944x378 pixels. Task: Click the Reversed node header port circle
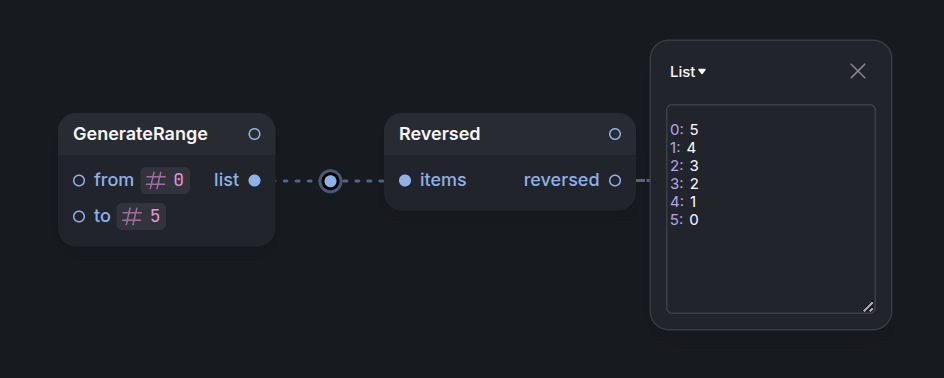[615, 134]
